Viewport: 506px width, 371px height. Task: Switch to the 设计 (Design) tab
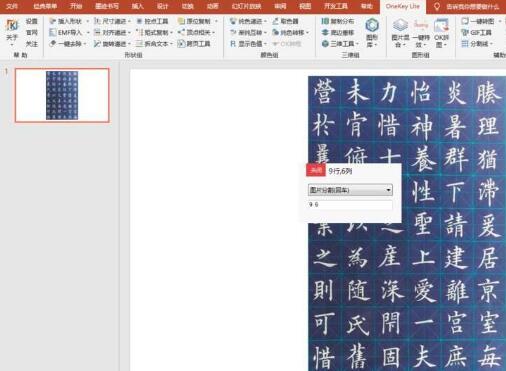pos(163,6)
